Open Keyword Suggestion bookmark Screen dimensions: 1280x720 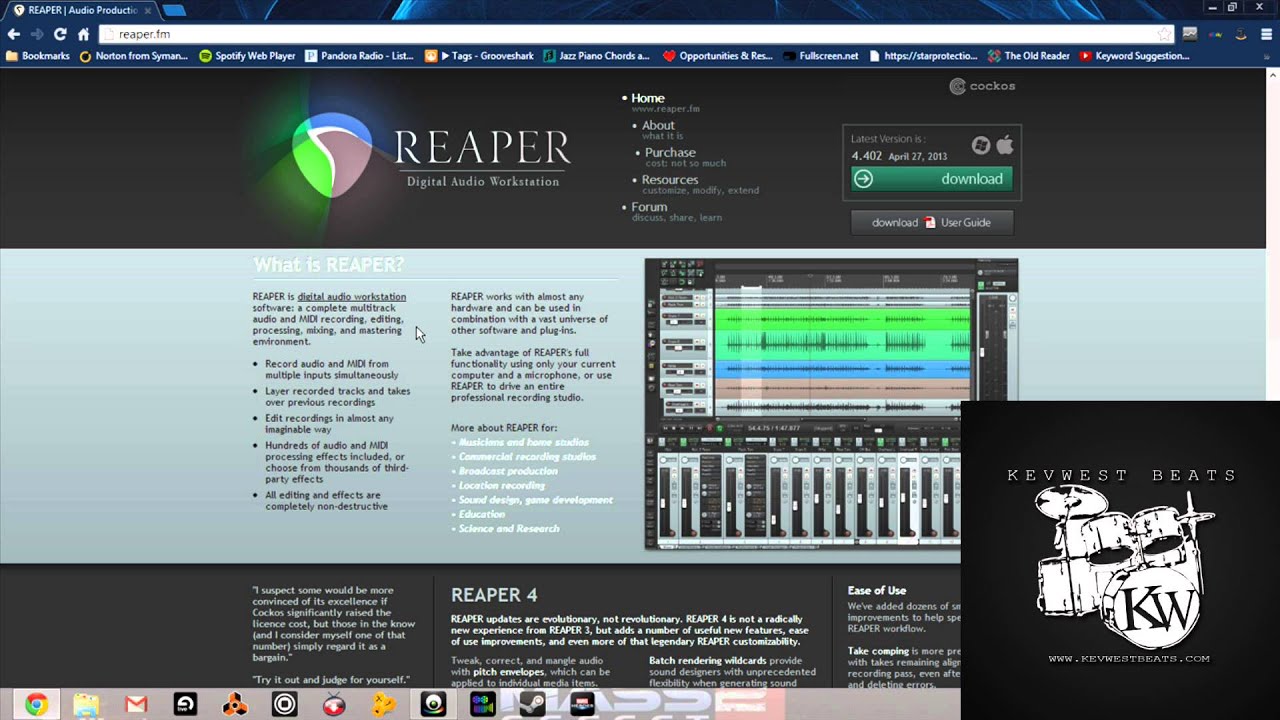click(1133, 56)
